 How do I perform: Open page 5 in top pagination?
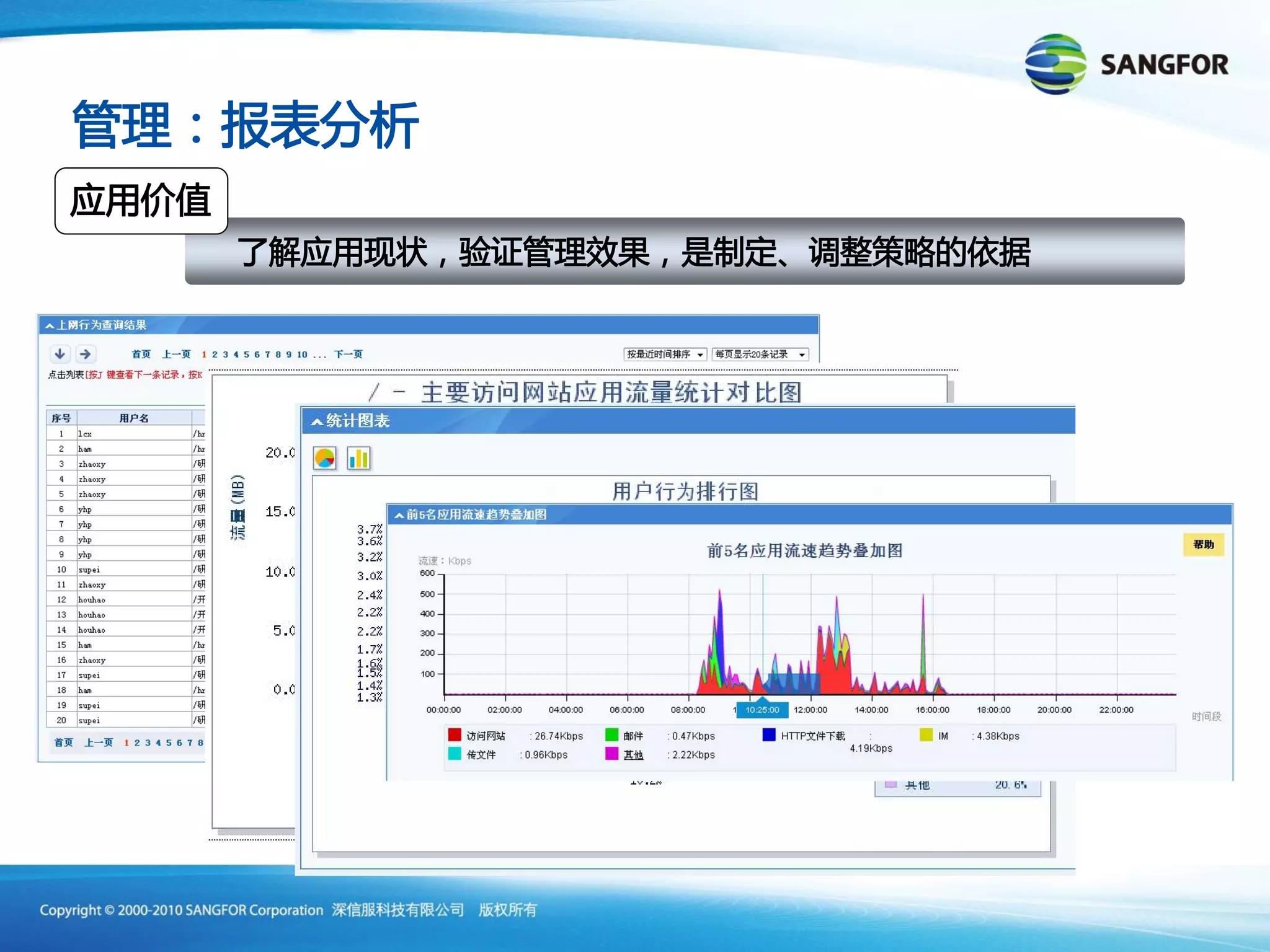click(x=246, y=355)
